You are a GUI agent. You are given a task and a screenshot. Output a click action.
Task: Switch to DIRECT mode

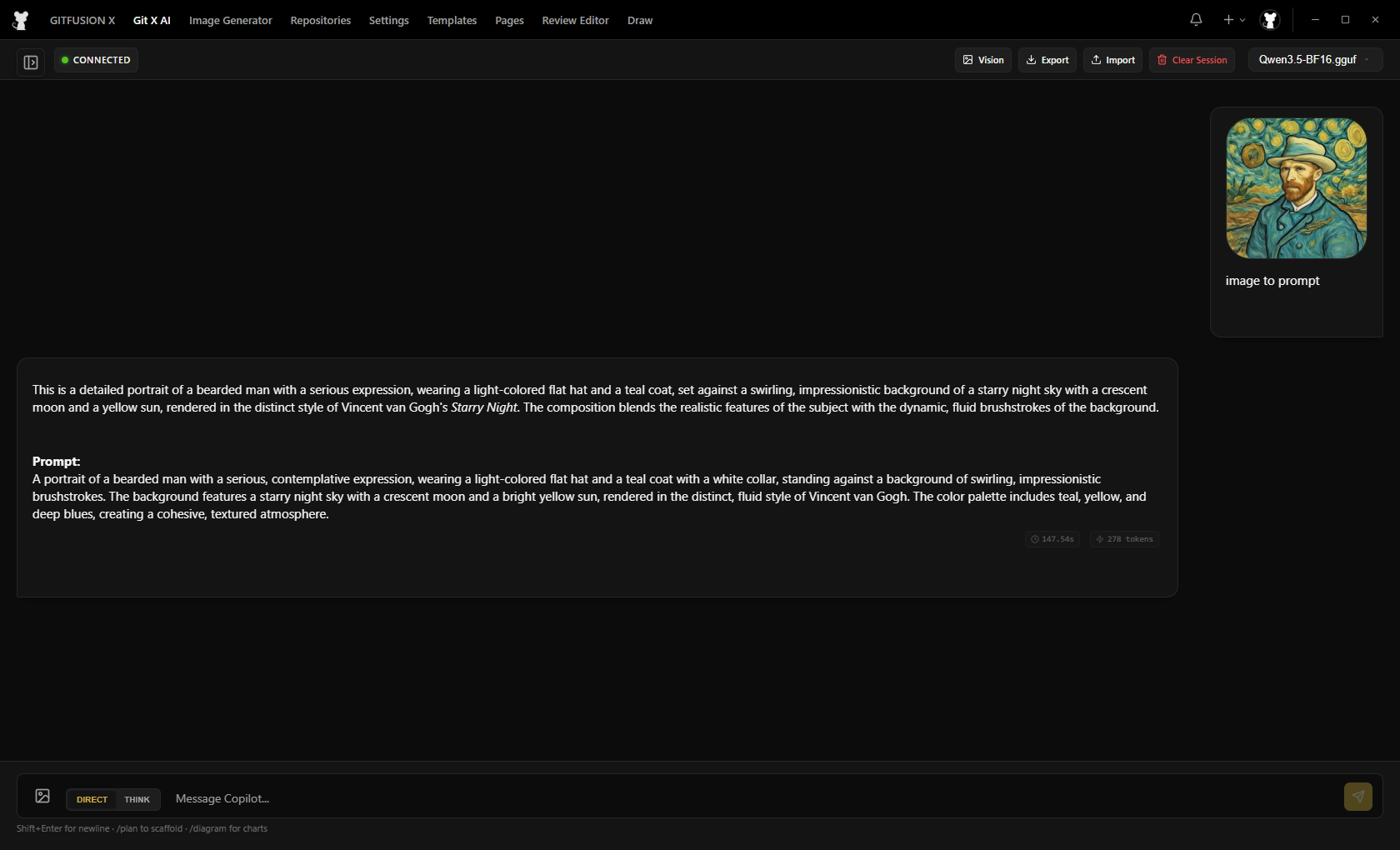[92, 799]
